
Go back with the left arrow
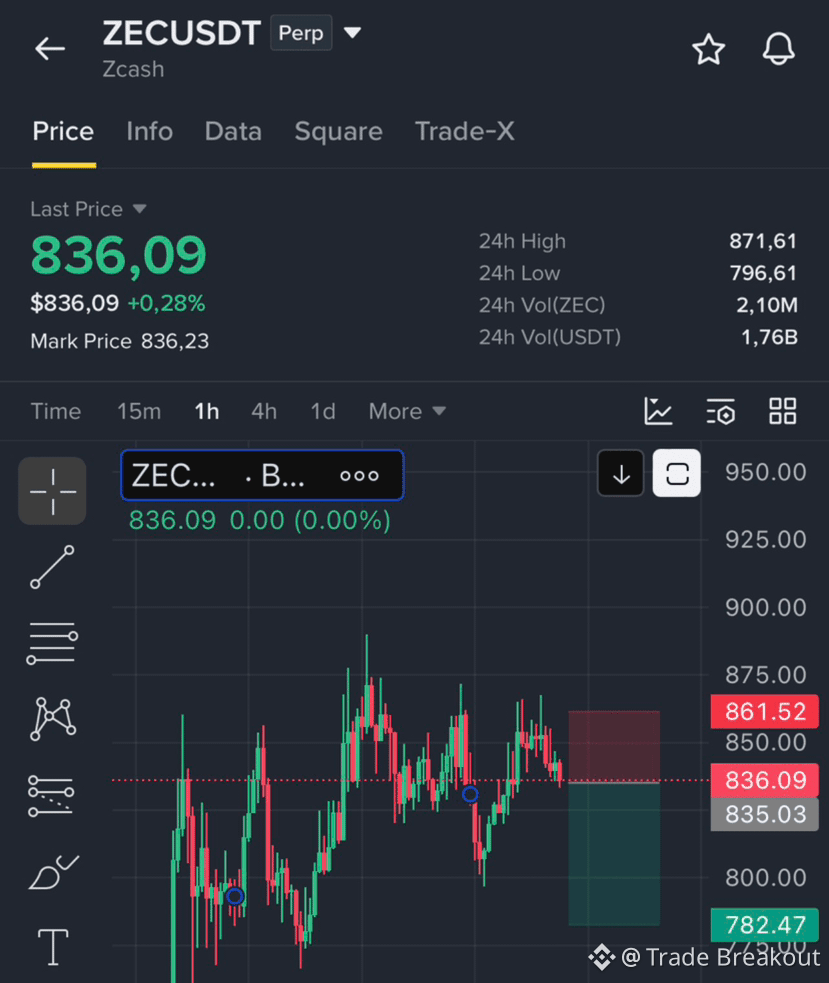pos(50,48)
